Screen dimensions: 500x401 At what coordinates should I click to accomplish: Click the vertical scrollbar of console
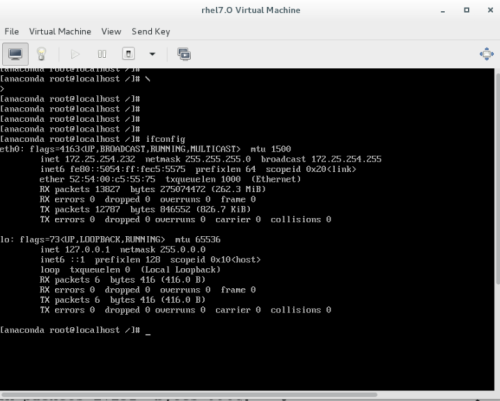click(x=497, y=178)
